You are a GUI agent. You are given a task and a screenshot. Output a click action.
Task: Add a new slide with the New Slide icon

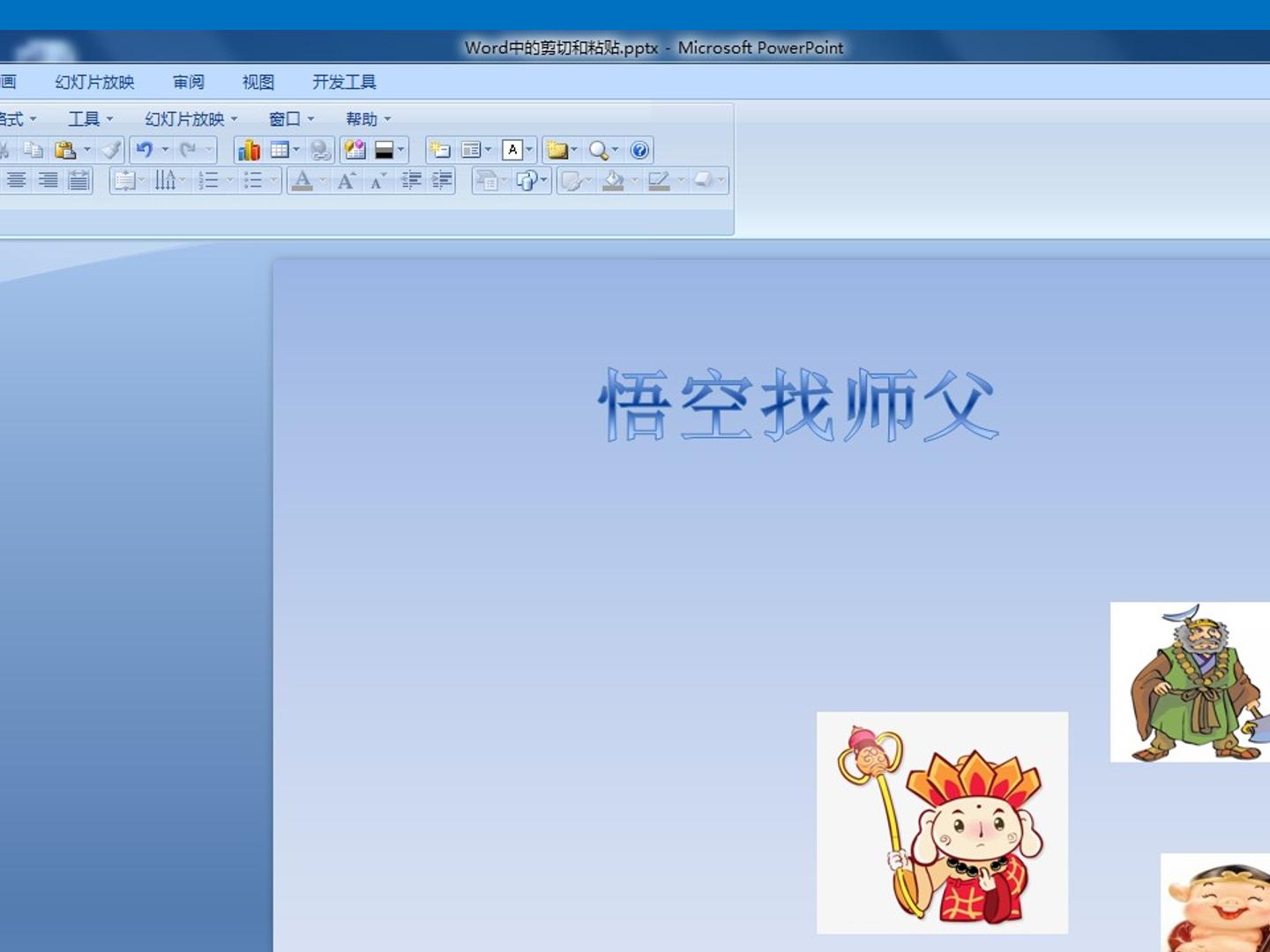tap(439, 150)
